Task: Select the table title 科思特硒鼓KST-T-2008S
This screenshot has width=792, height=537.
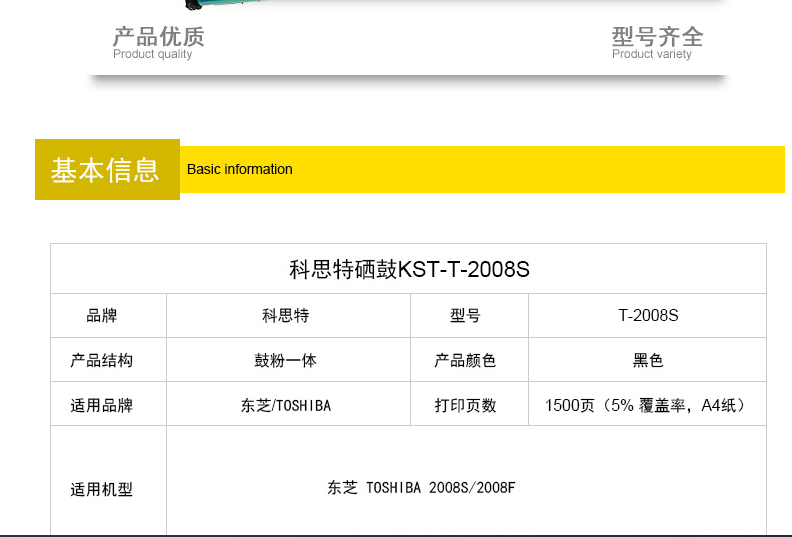Action: tap(409, 269)
